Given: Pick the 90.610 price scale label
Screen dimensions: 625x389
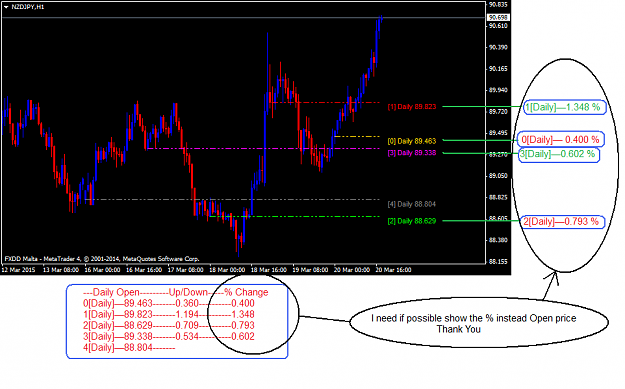Looking at the screenshot, I should (x=498, y=26).
